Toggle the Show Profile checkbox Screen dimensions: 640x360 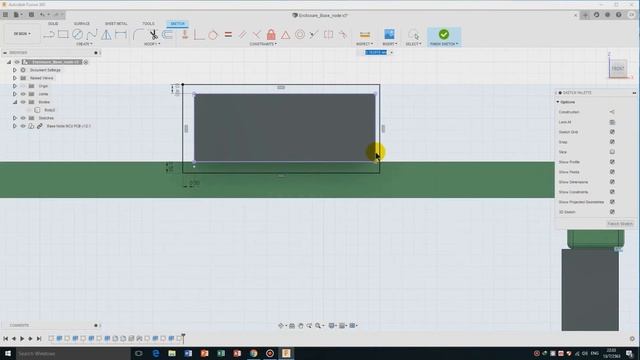(612, 162)
